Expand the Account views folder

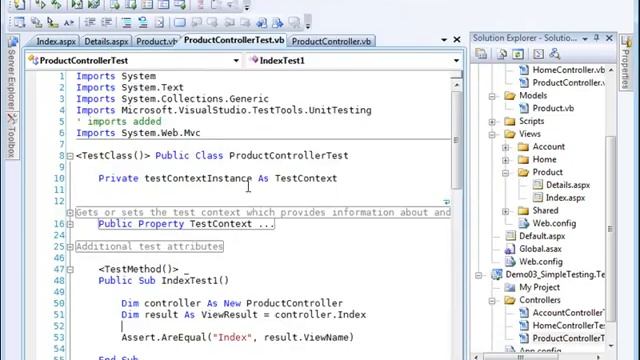506,147
